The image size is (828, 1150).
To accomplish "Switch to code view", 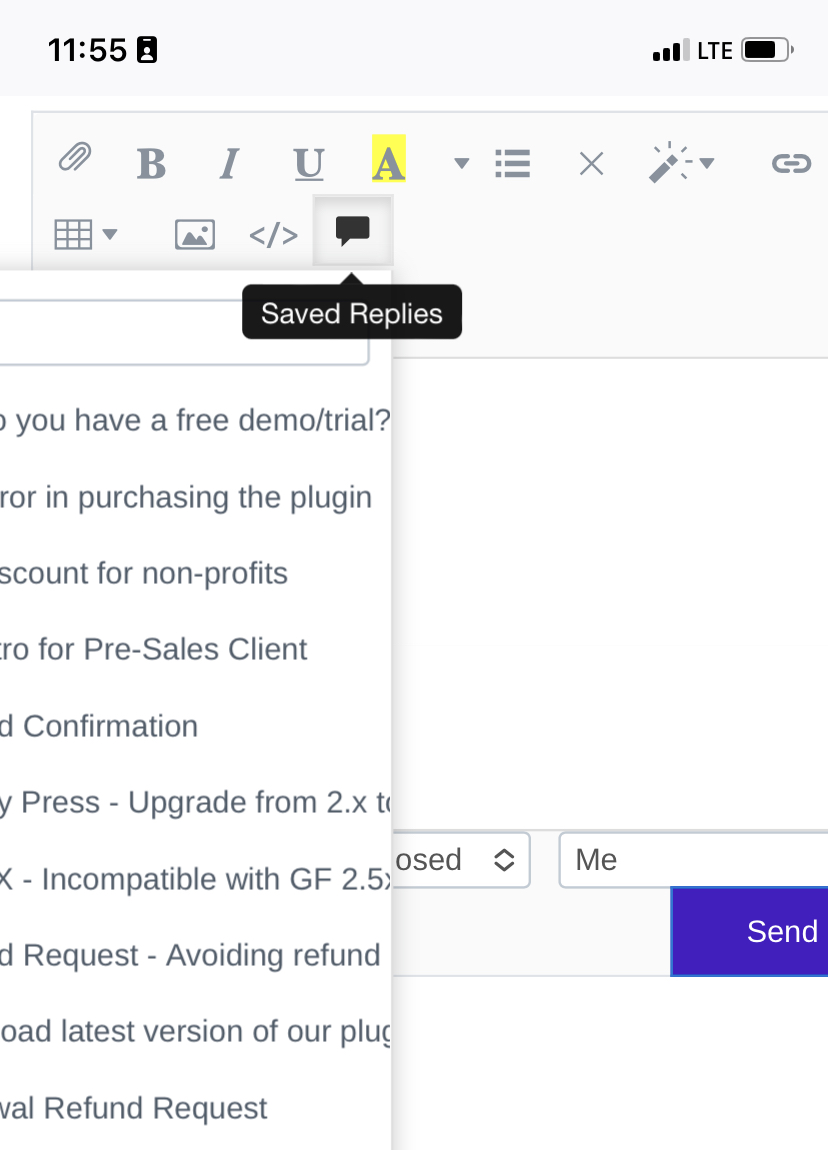I will click(274, 235).
